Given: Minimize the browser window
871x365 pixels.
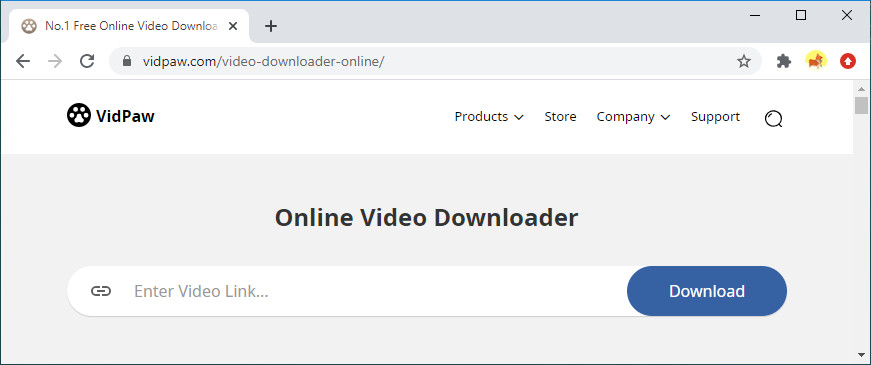Looking at the screenshot, I should click(754, 16).
